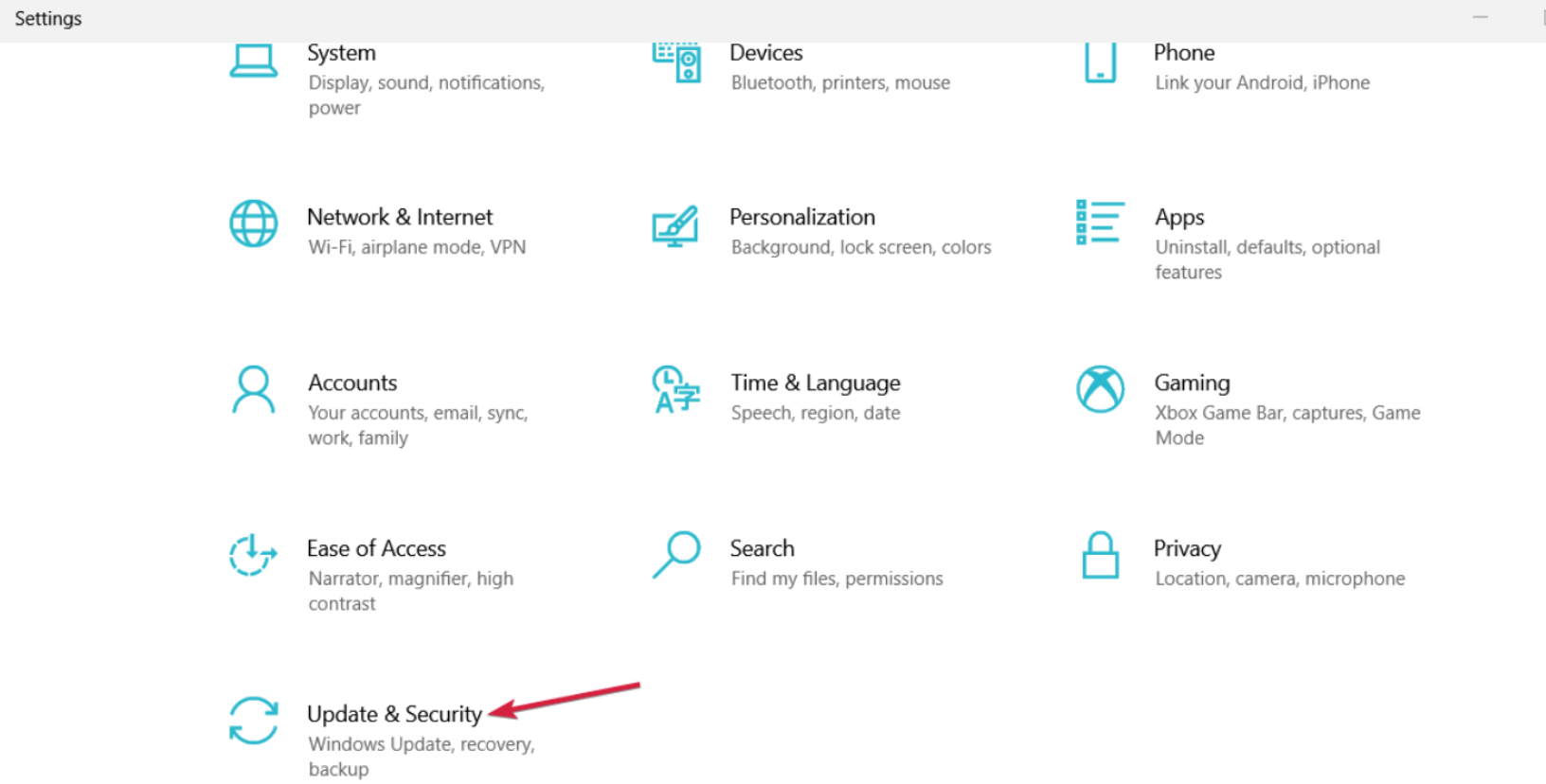Click the Update & Security heading
The image size is (1546, 784).
click(x=394, y=714)
